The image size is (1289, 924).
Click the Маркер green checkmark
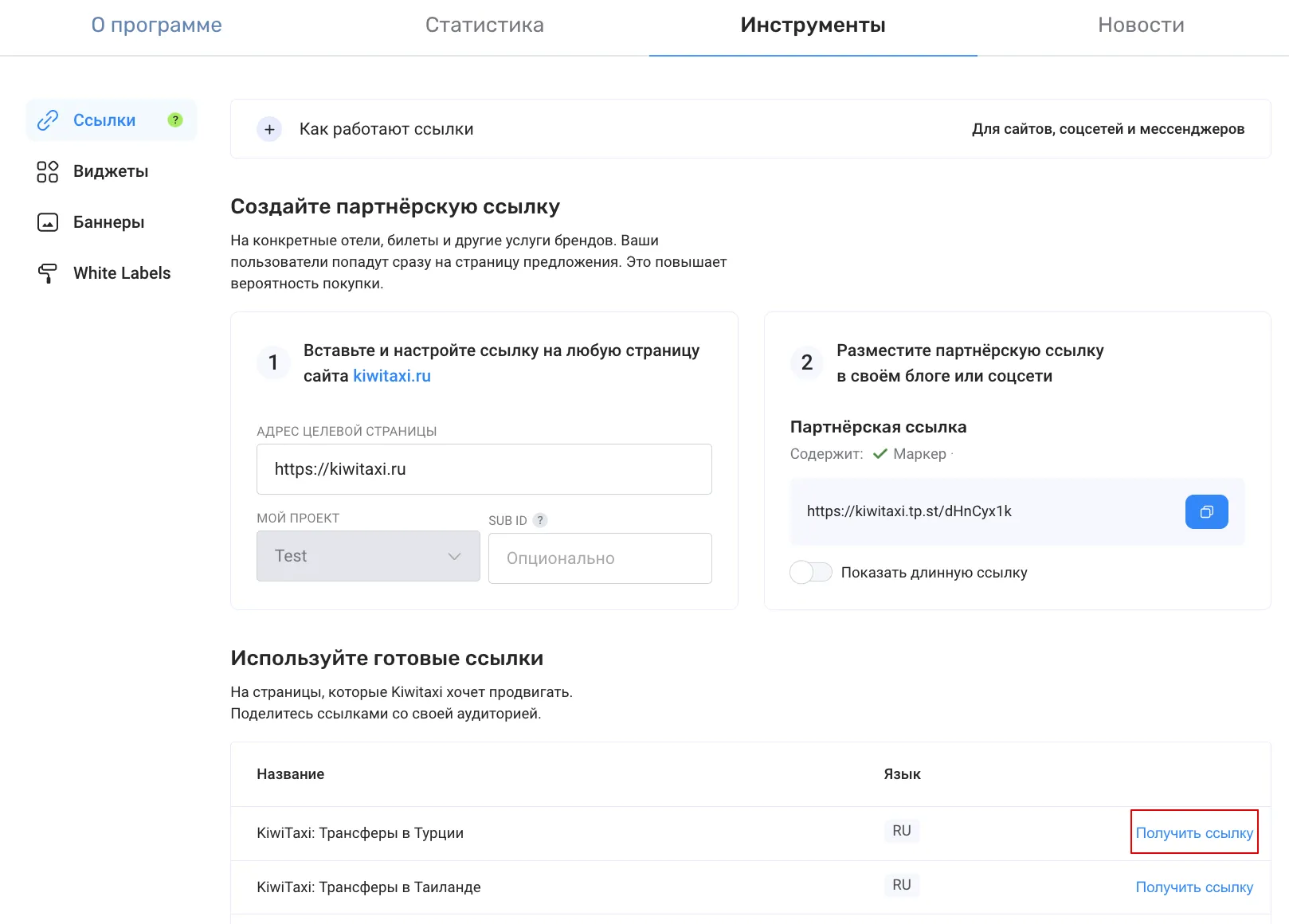tap(880, 454)
